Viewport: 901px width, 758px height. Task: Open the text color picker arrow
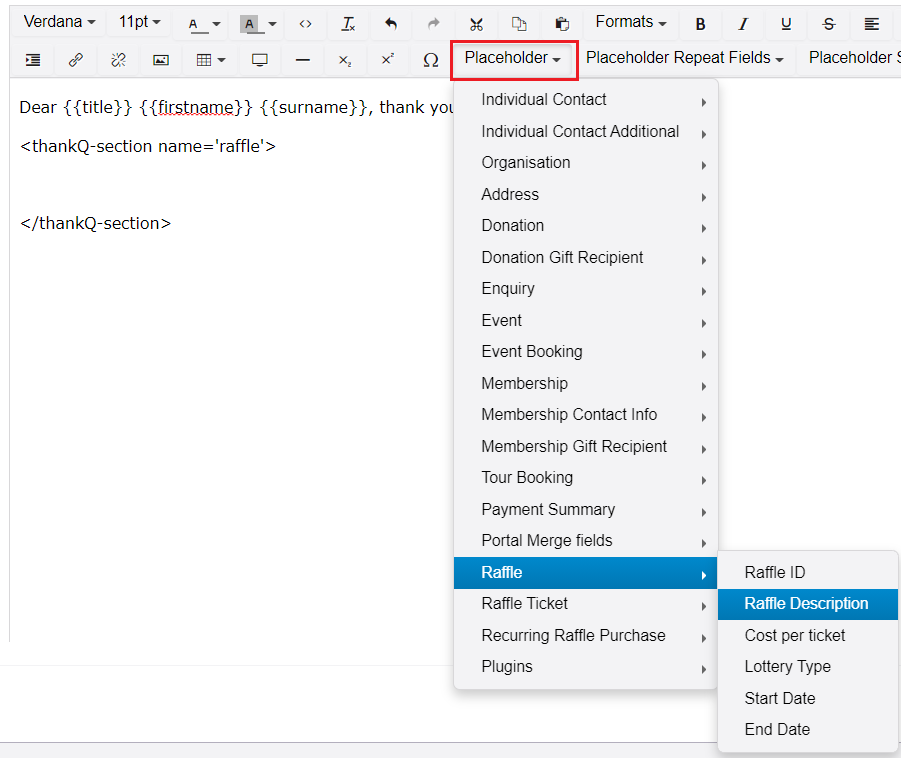(216, 24)
